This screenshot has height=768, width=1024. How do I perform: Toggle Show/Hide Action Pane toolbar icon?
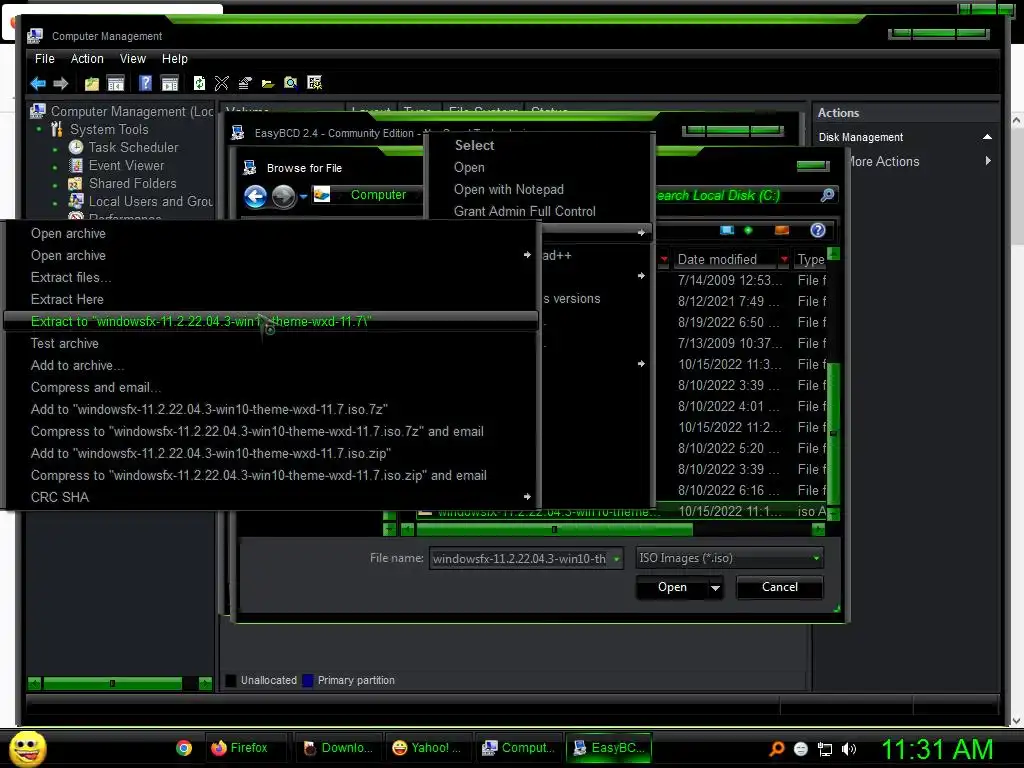click(x=170, y=84)
